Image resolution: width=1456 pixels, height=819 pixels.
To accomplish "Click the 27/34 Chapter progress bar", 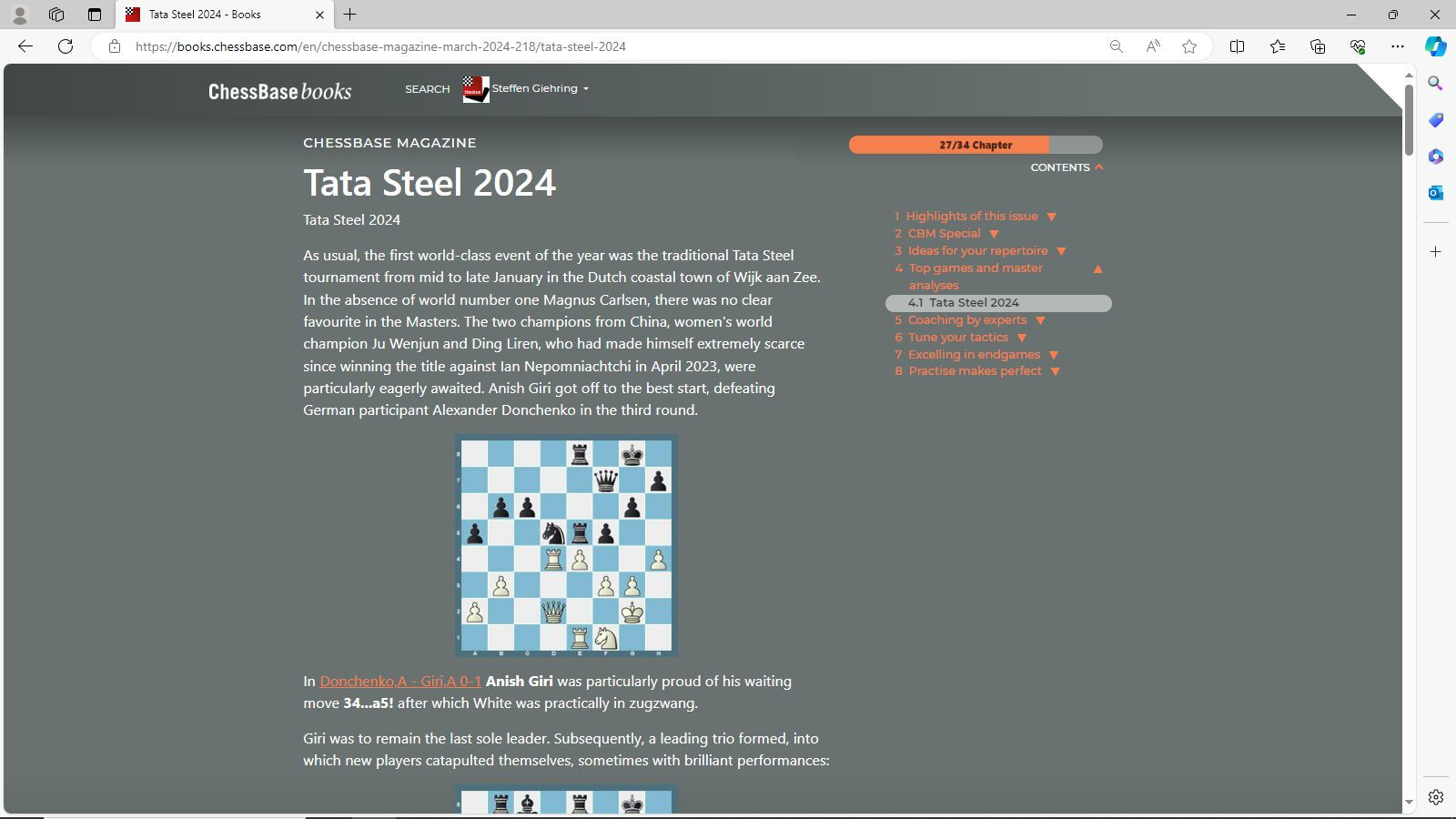I will pyautogui.click(x=976, y=145).
